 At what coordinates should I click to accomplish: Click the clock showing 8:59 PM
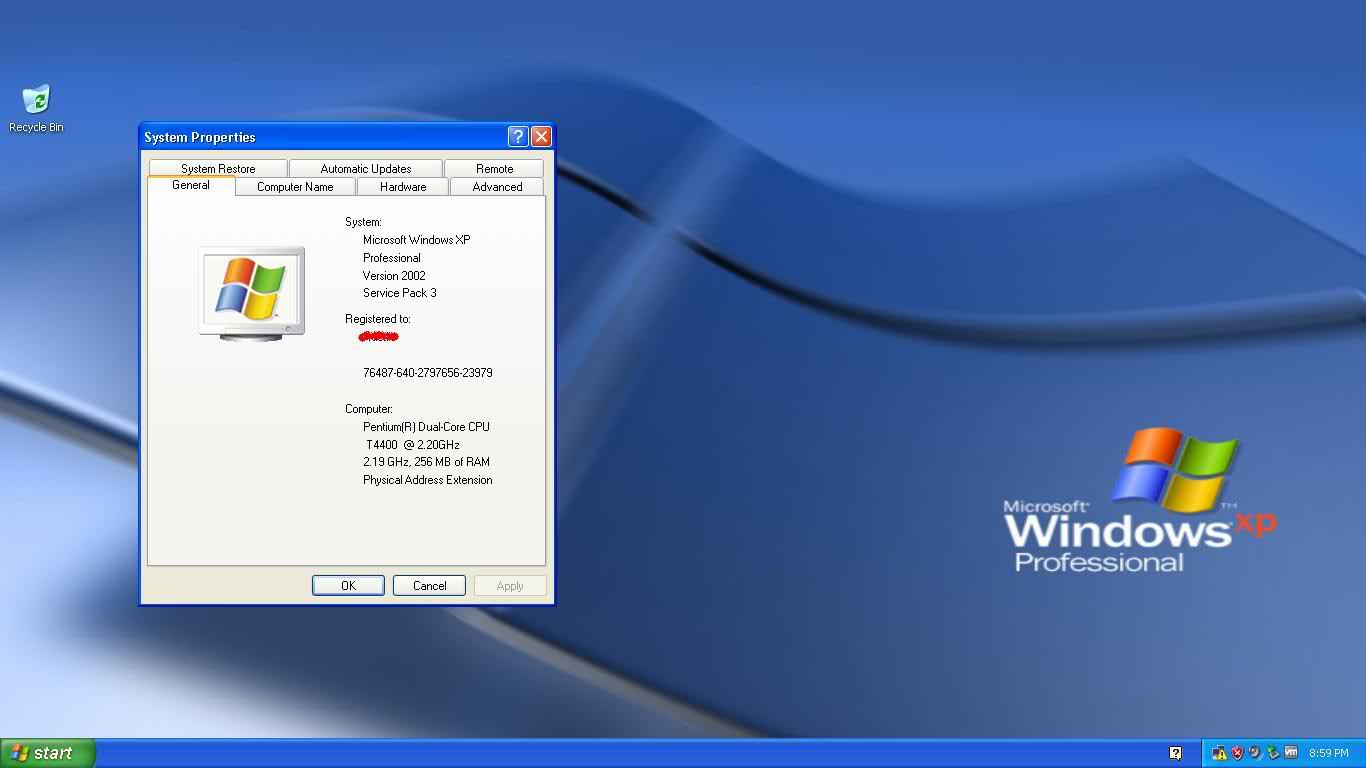click(1330, 752)
